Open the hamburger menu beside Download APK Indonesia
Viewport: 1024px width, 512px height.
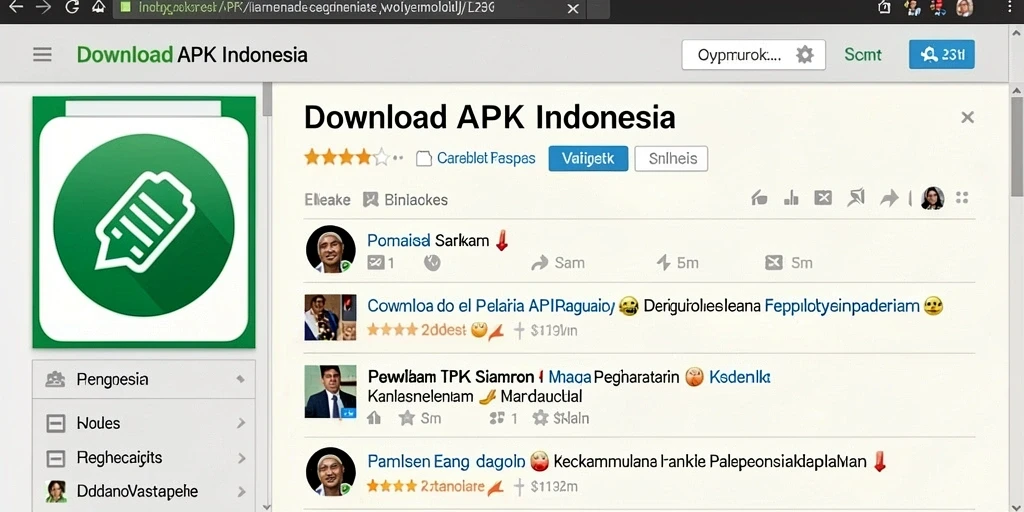click(x=42, y=55)
